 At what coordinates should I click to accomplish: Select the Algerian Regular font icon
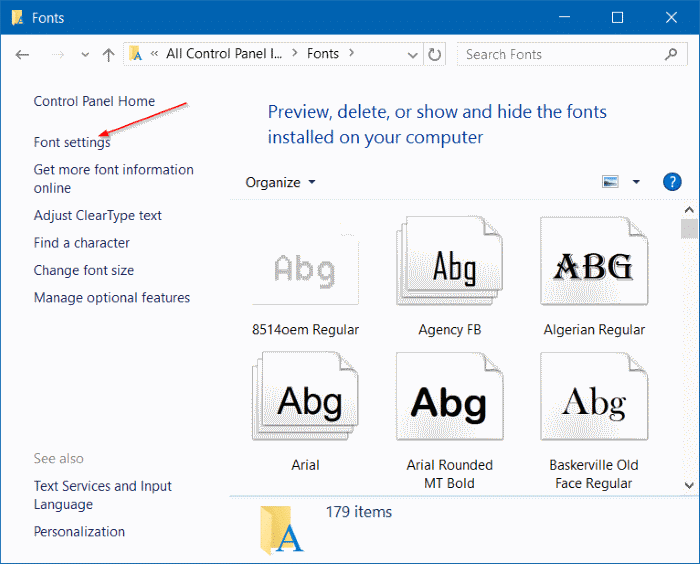click(594, 261)
